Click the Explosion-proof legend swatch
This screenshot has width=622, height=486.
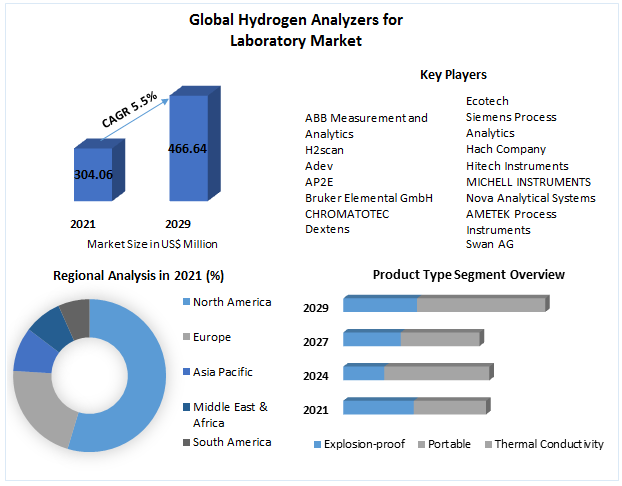pyautogui.click(x=318, y=445)
